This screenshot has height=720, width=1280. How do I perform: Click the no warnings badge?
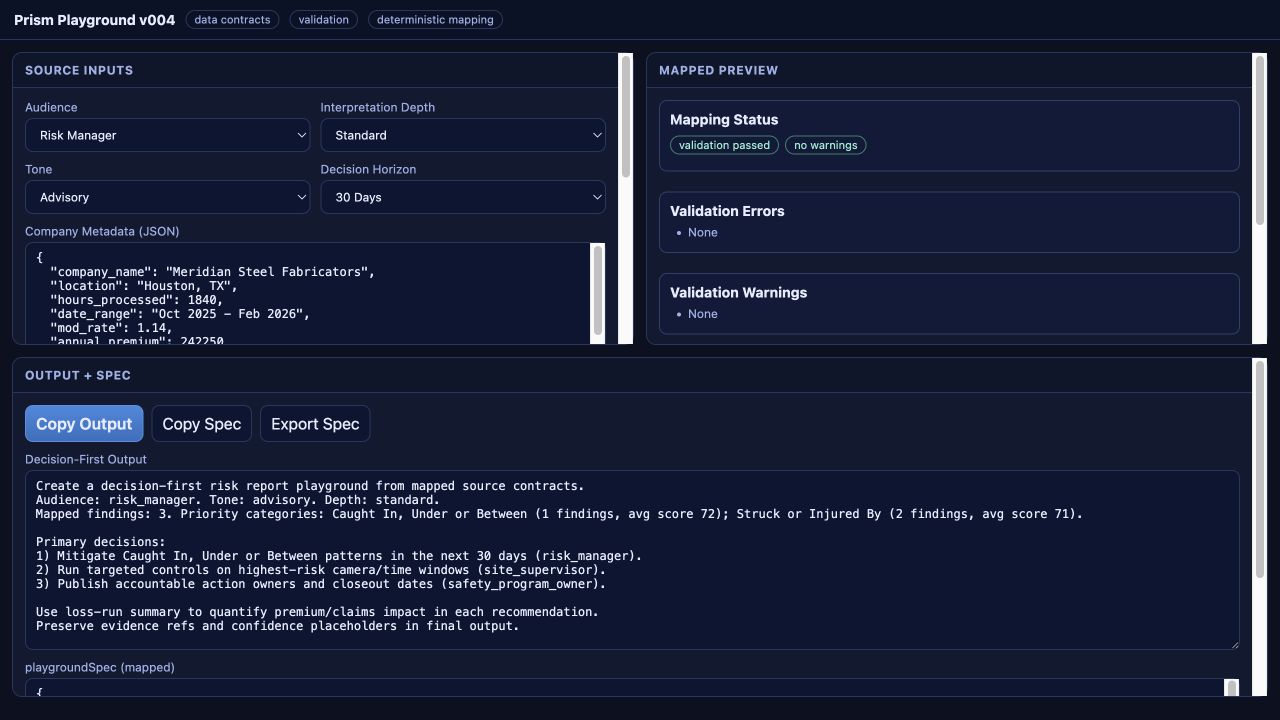(825, 145)
